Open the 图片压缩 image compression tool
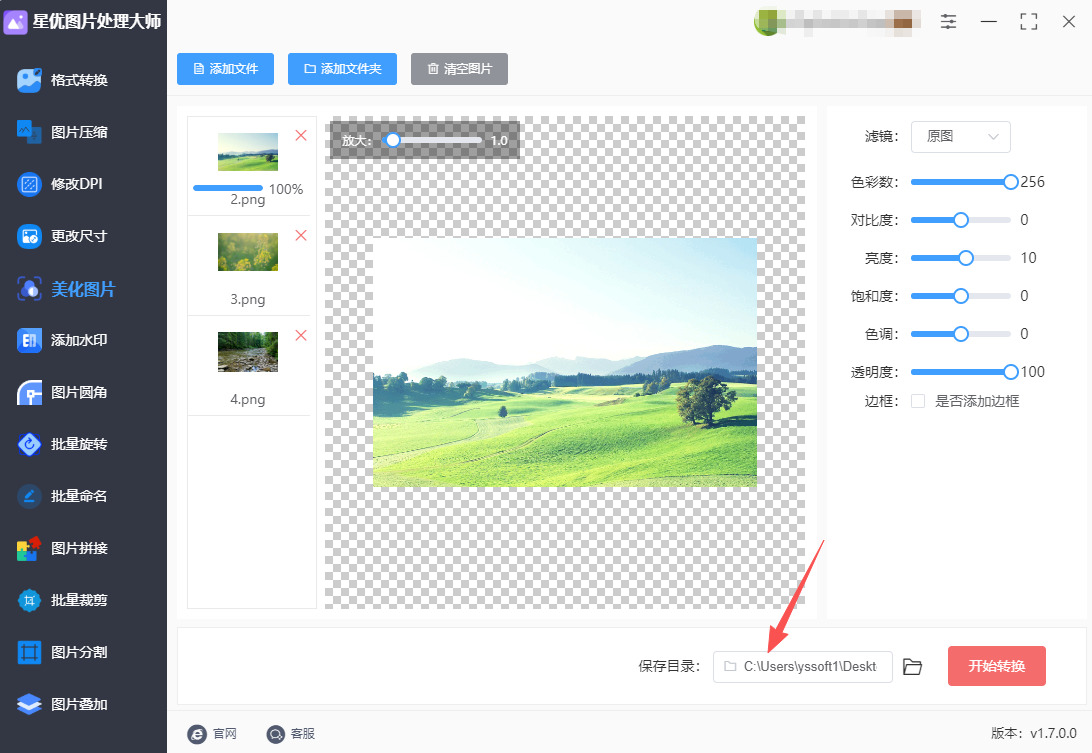1092x753 pixels. tap(63, 132)
